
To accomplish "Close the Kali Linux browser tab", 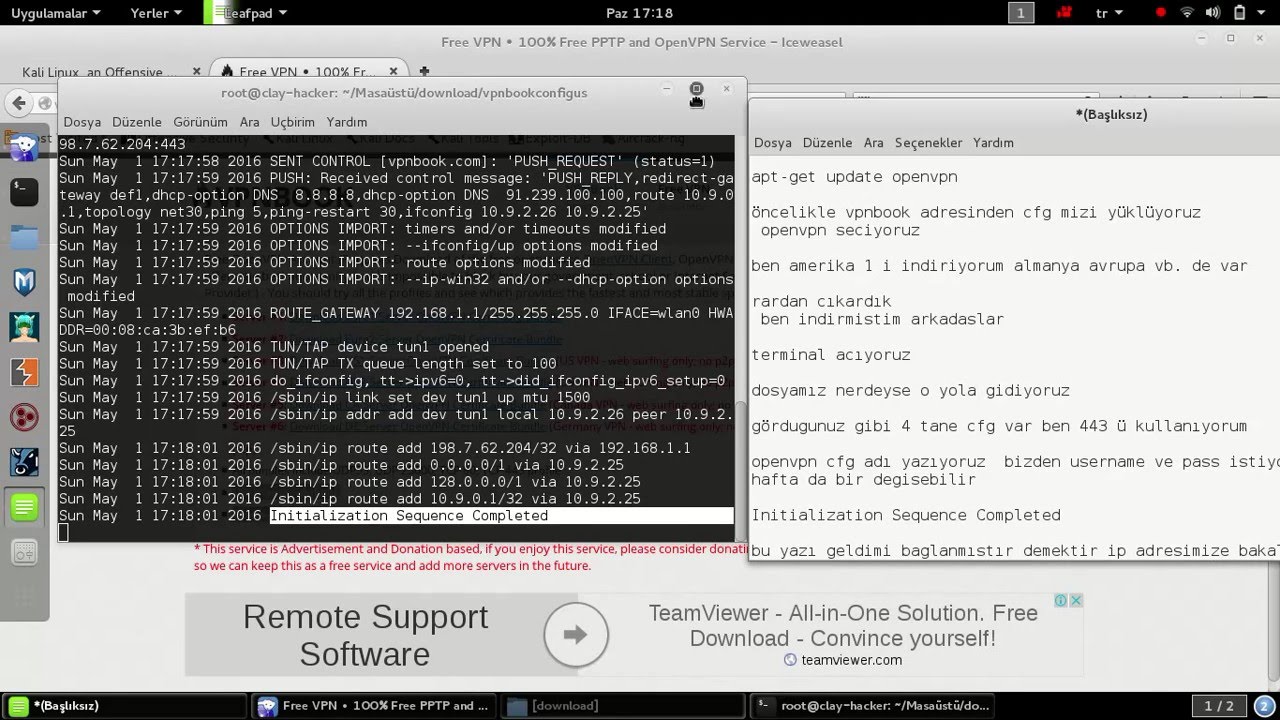I will (196, 72).
